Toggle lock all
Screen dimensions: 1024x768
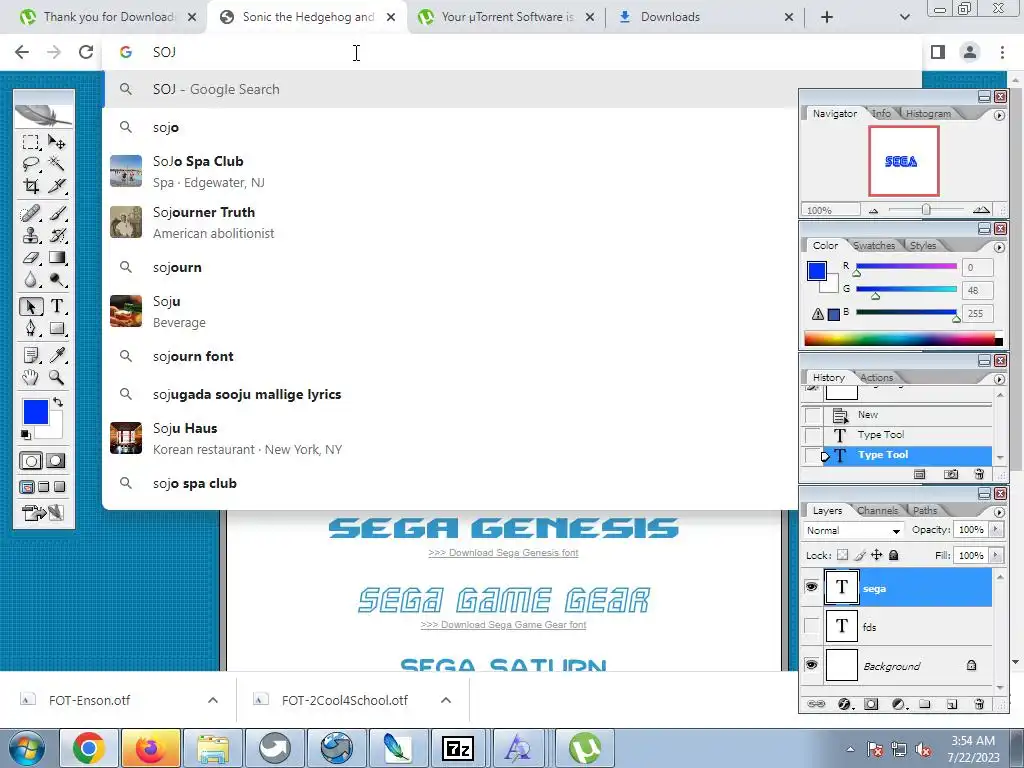coord(893,555)
